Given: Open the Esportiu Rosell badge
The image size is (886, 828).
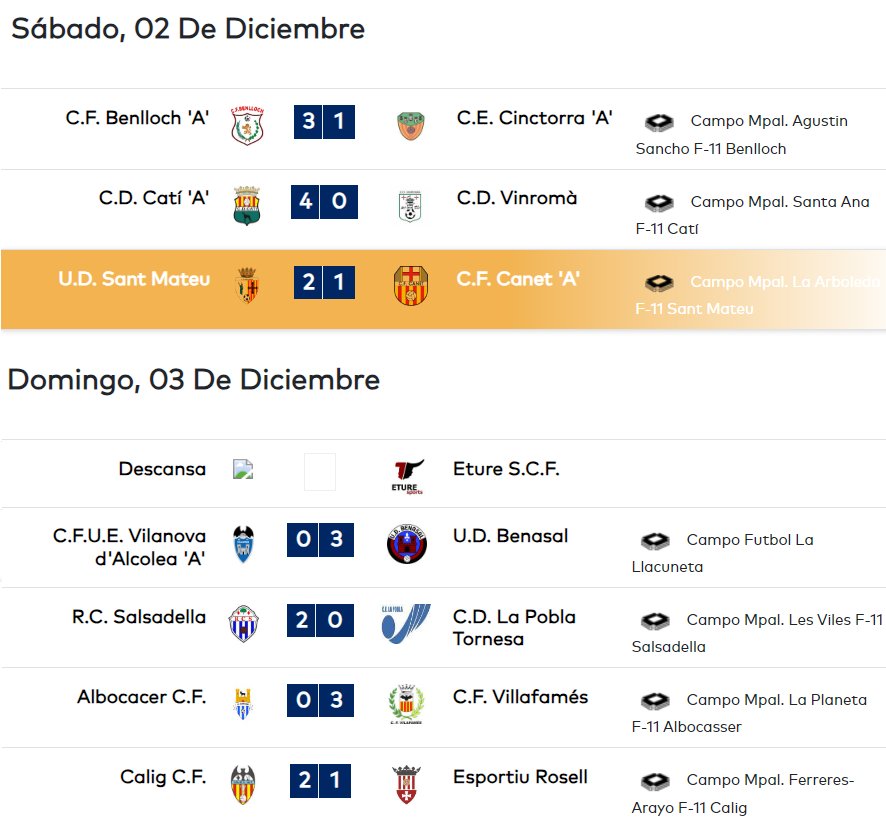Looking at the screenshot, I should pyautogui.click(x=406, y=784).
